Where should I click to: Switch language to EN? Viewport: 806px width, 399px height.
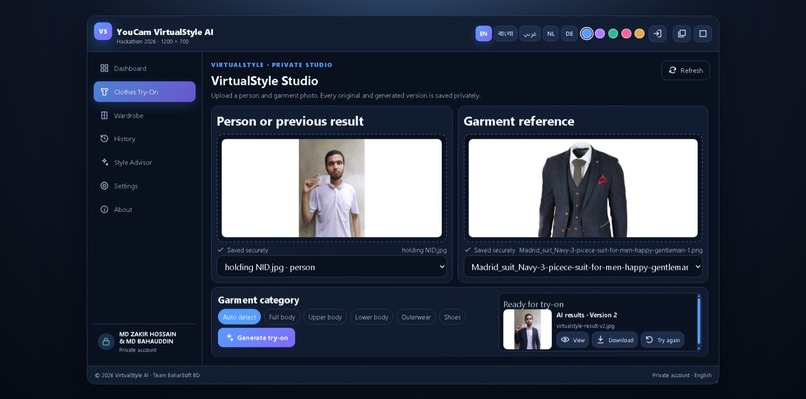tap(483, 34)
